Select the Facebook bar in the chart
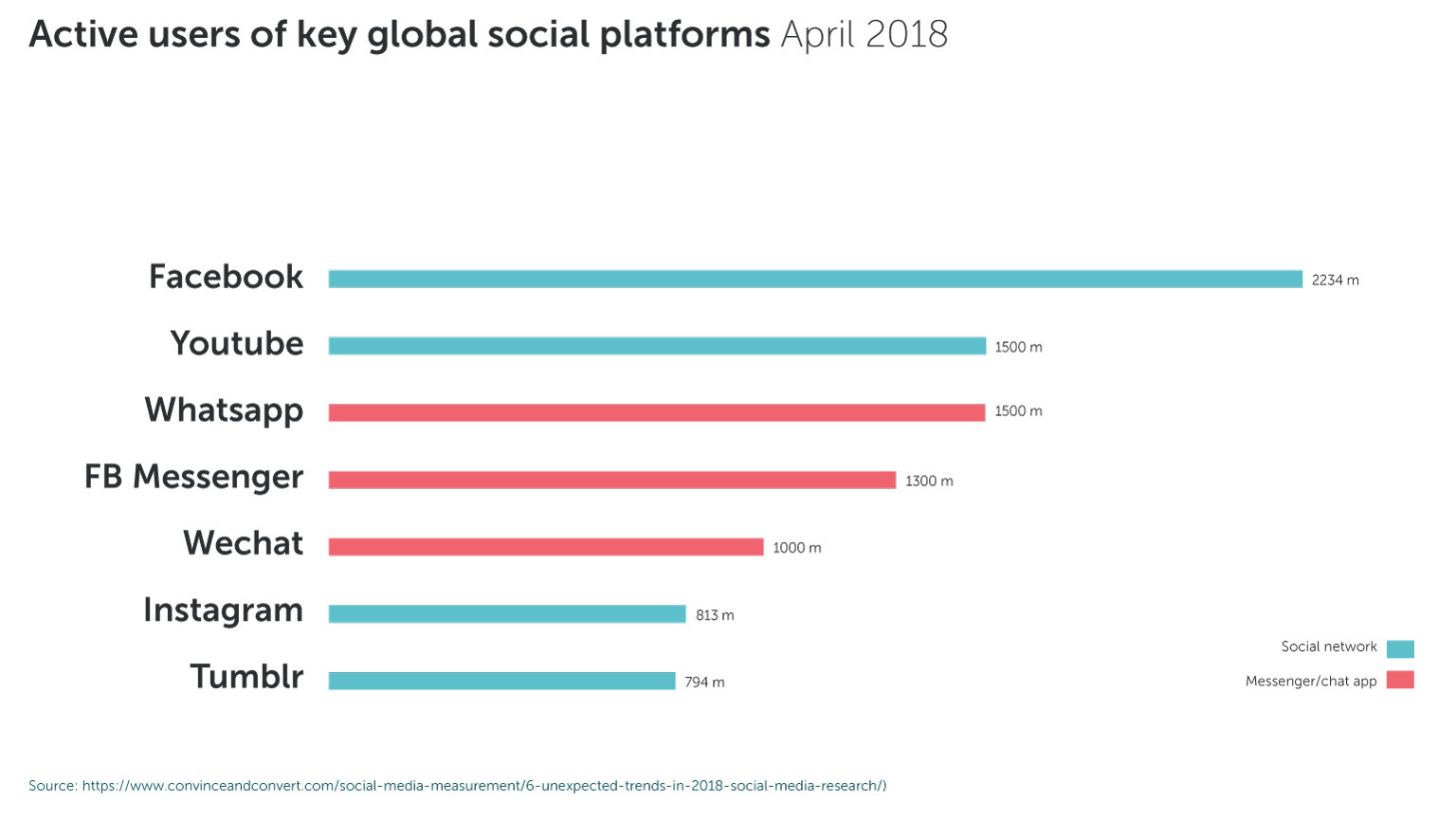The height and width of the screenshot is (819, 1456). coord(815,280)
